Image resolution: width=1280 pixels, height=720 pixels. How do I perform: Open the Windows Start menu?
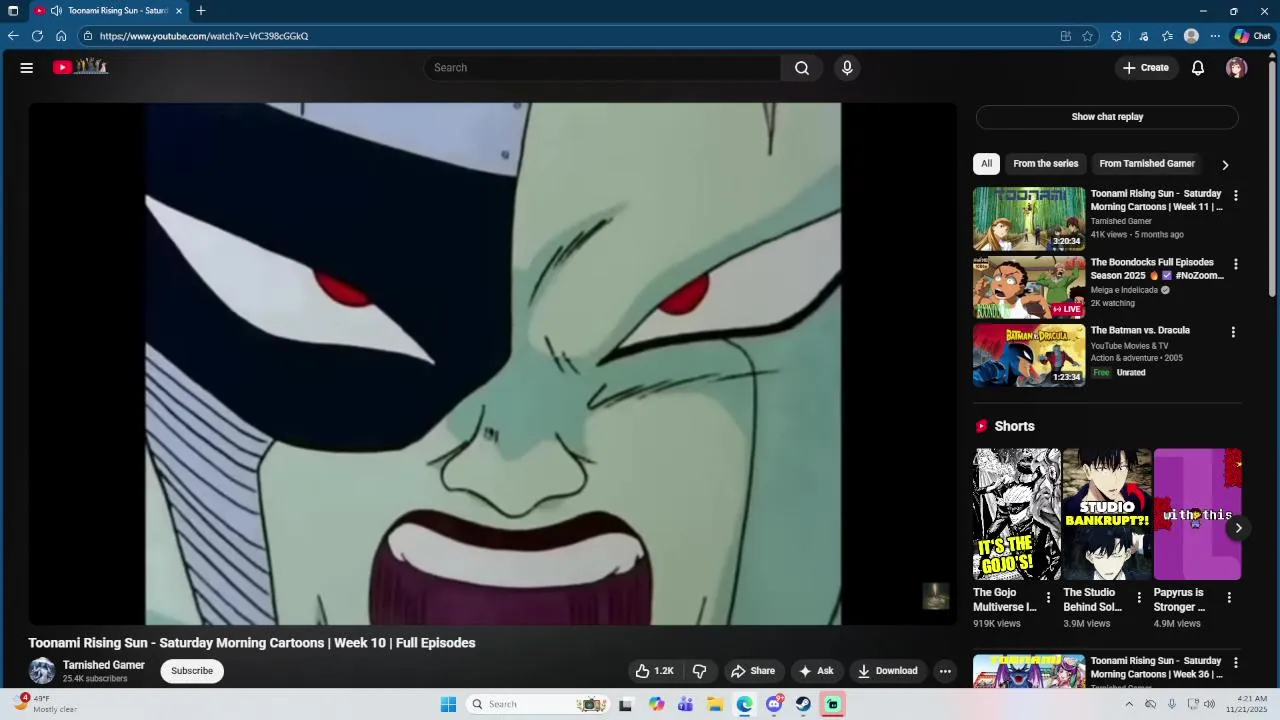tap(448, 704)
